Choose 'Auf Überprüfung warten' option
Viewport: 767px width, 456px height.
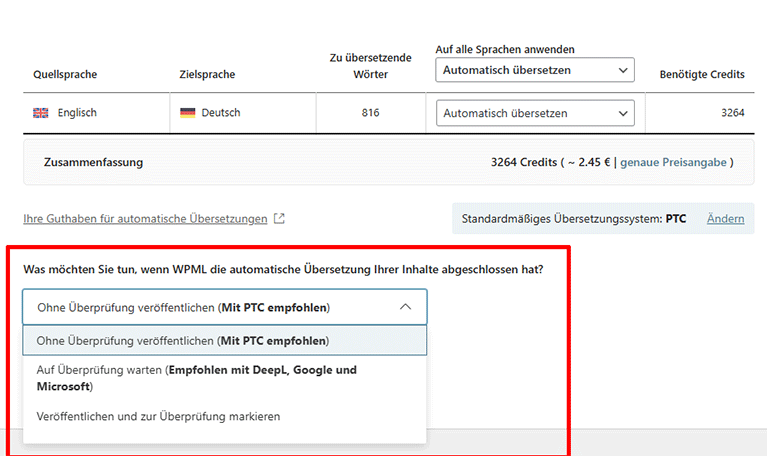[196, 377]
